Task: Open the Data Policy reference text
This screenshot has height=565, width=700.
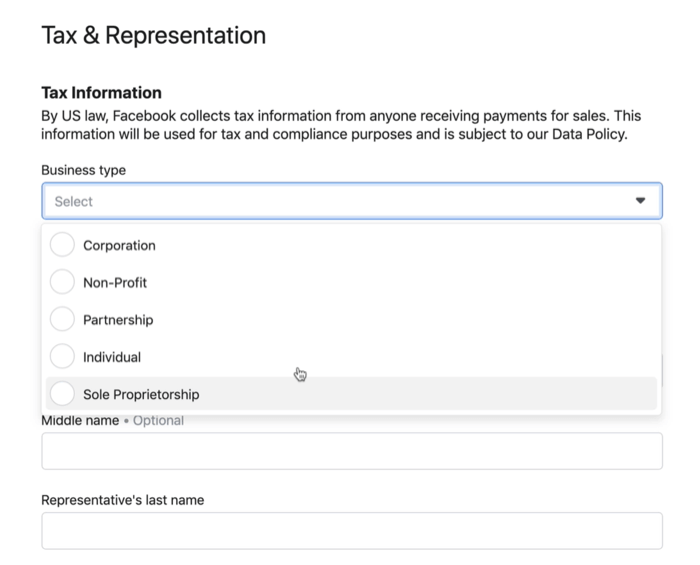Action: click(x=589, y=134)
